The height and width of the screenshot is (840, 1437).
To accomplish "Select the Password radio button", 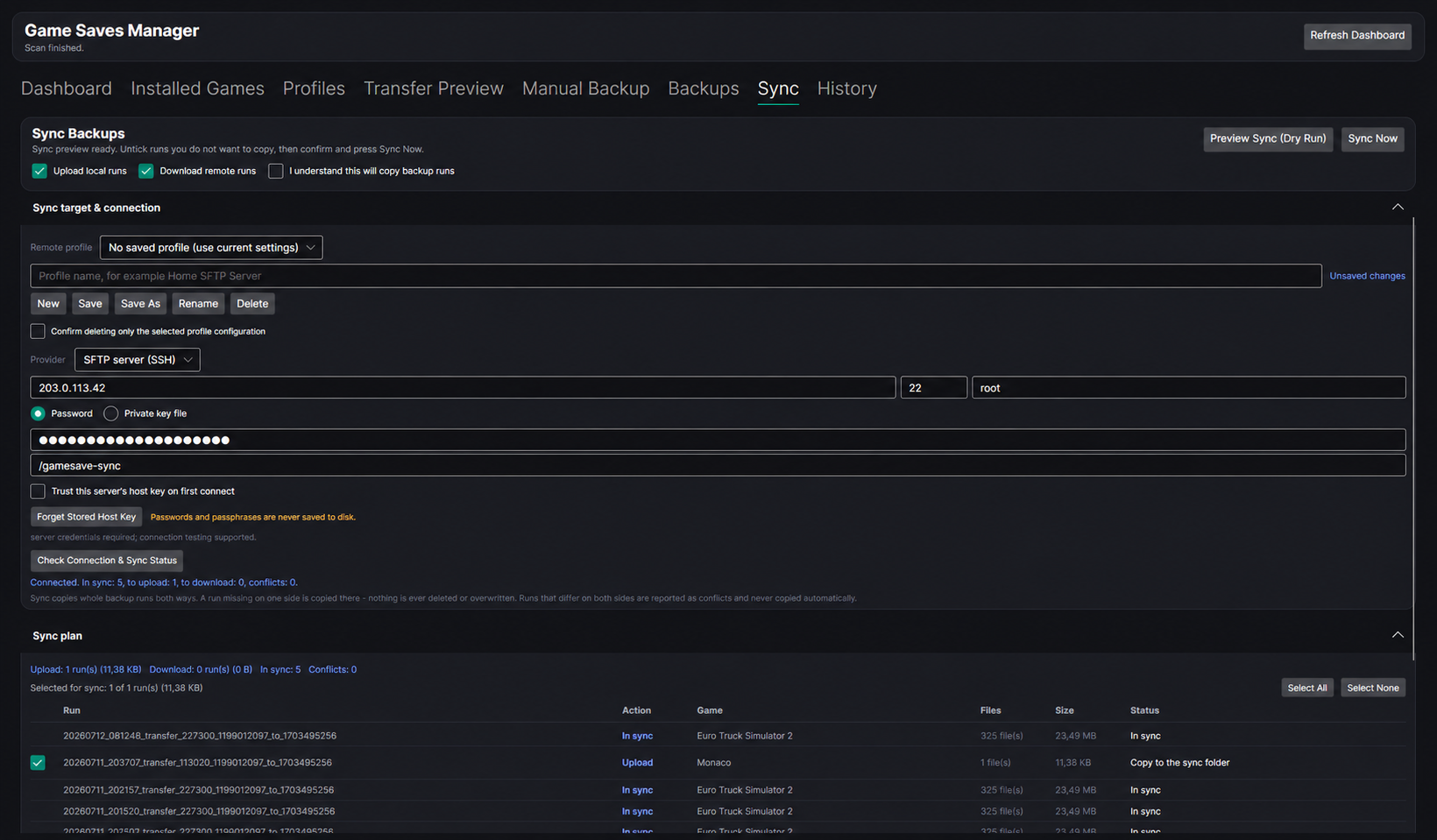I will (38, 413).
